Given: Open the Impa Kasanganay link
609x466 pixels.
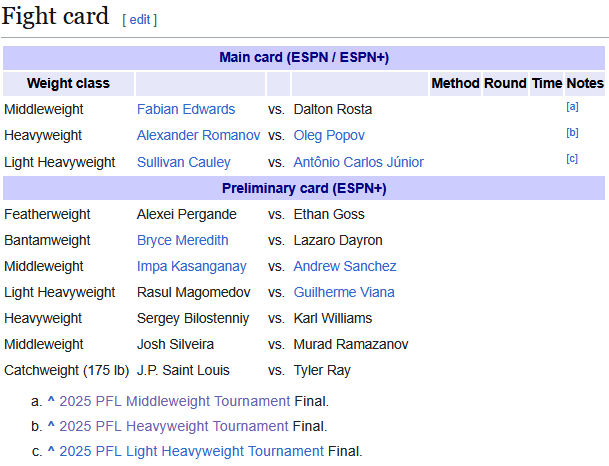Looking at the screenshot, I should (191, 266).
